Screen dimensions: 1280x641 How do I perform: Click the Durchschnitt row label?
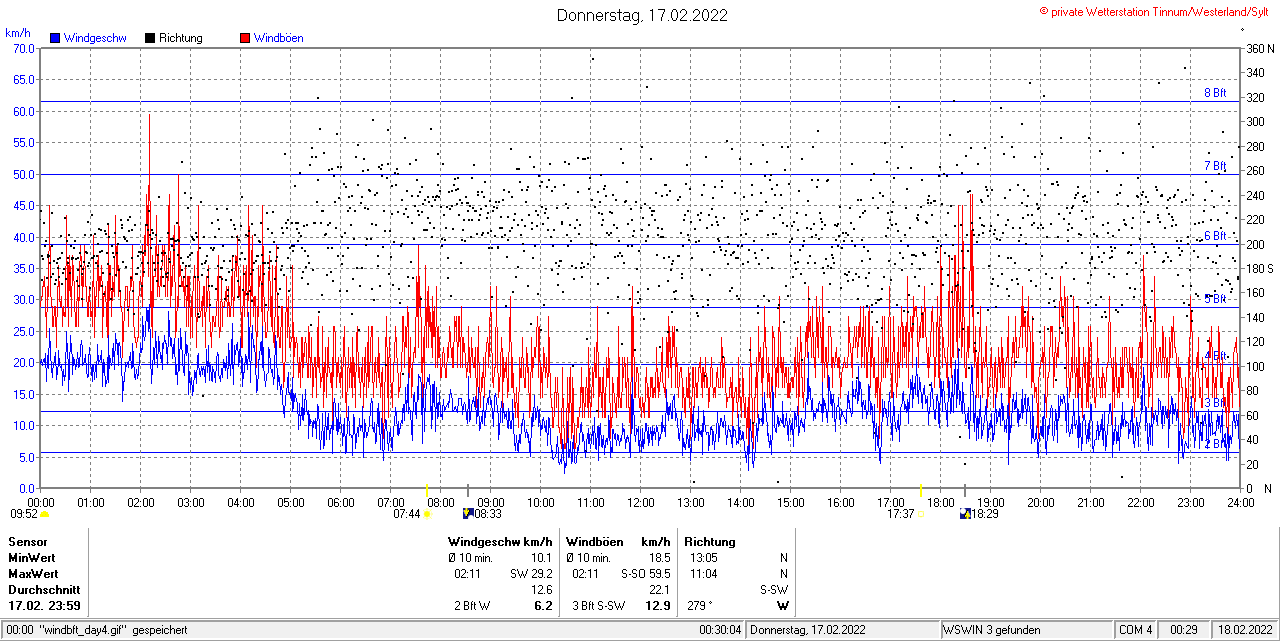(44, 590)
